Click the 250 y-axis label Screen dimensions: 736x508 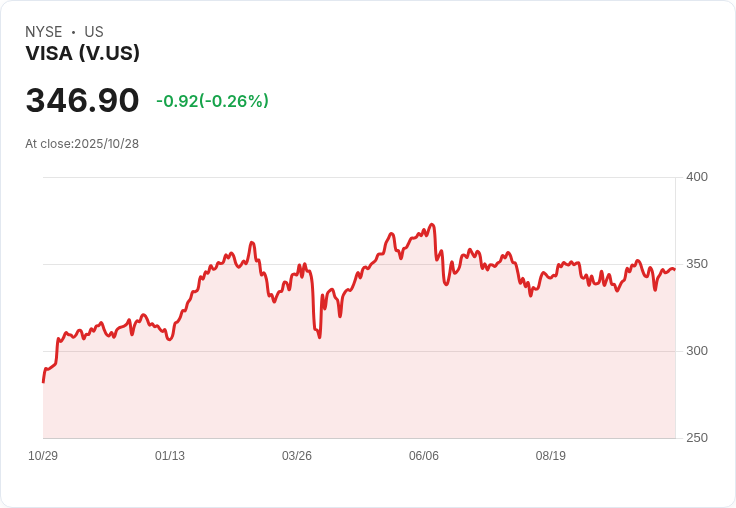click(696, 438)
